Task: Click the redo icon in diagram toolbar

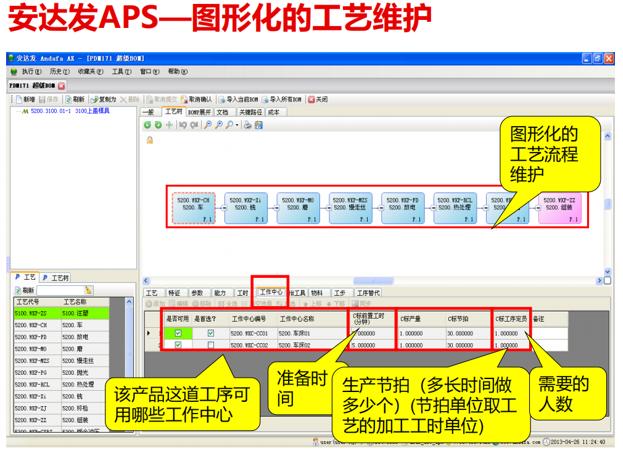Action: click(x=194, y=125)
